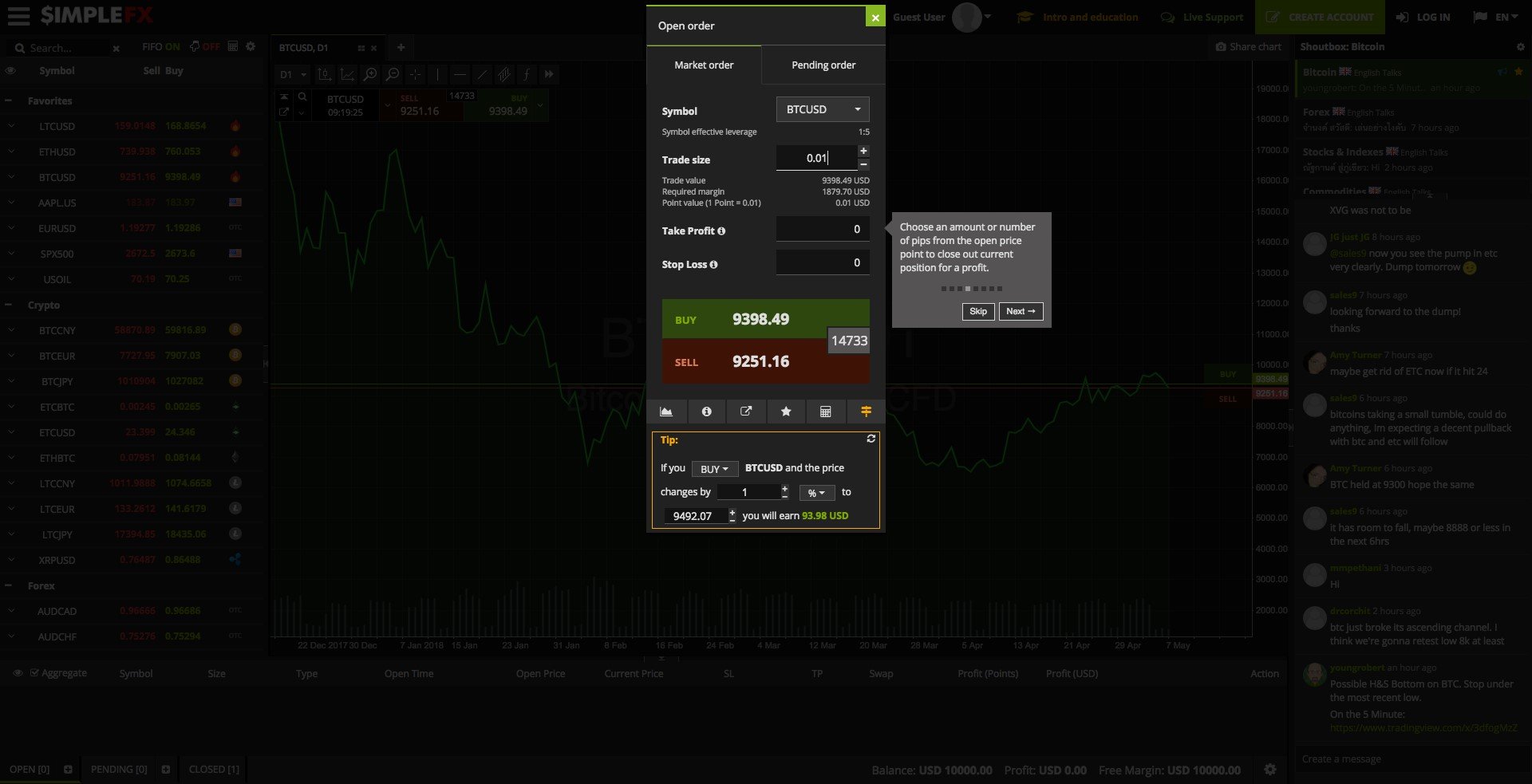
Task: Switch to the Pending order tab
Action: 823,65
